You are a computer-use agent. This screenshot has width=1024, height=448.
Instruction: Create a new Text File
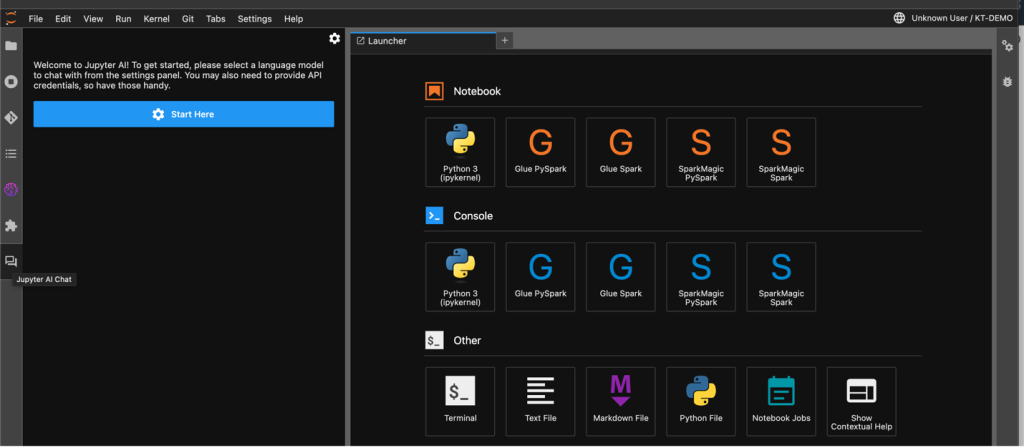pos(540,402)
